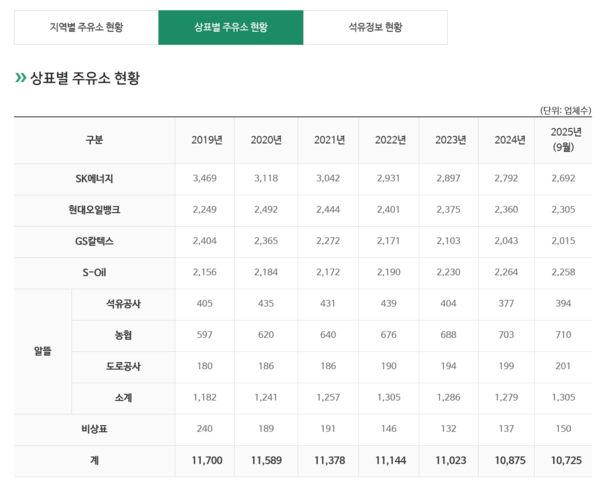Click total value 11,144
This screenshot has width=600, height=485.
pos(390,461)
